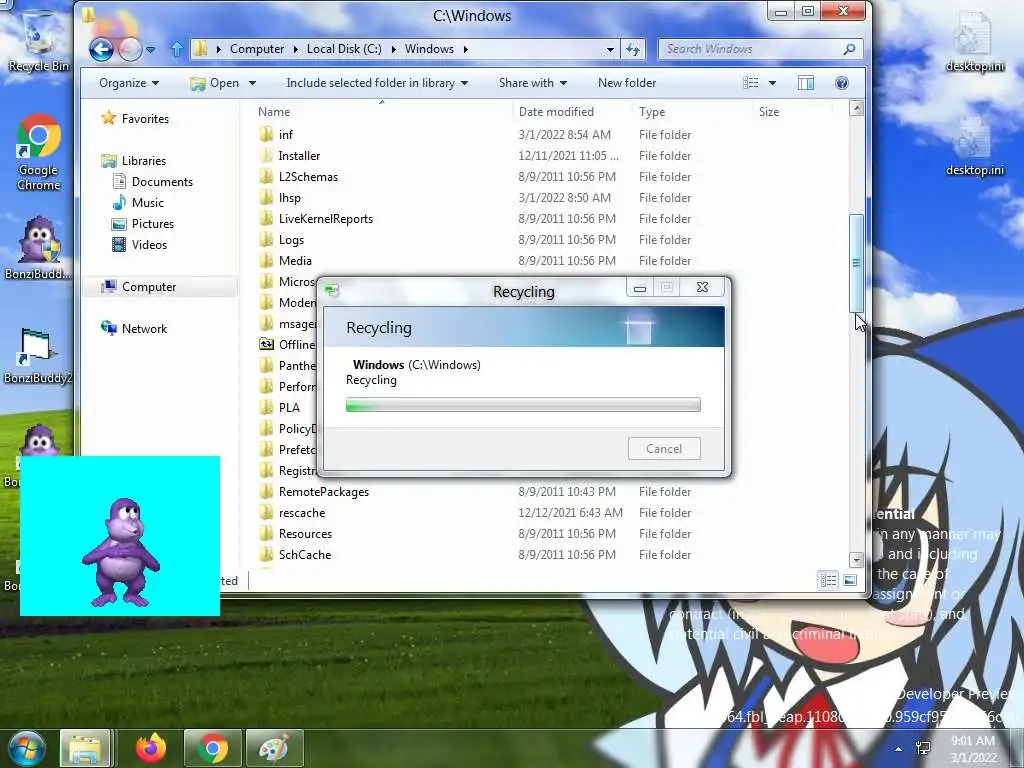Select the Logs folder
Viewport: 1024px width, 768px height.
click(291, 240)
